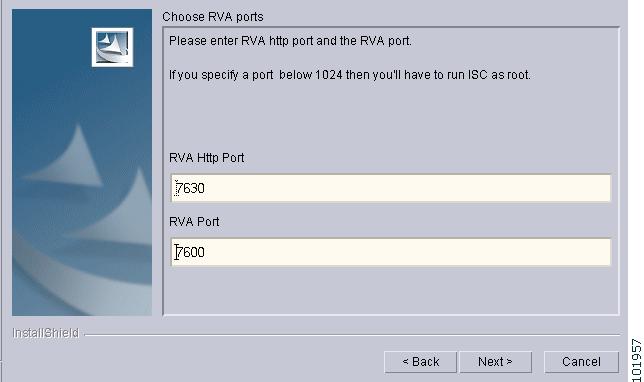Select the 7600 port value text

point(190,252)
